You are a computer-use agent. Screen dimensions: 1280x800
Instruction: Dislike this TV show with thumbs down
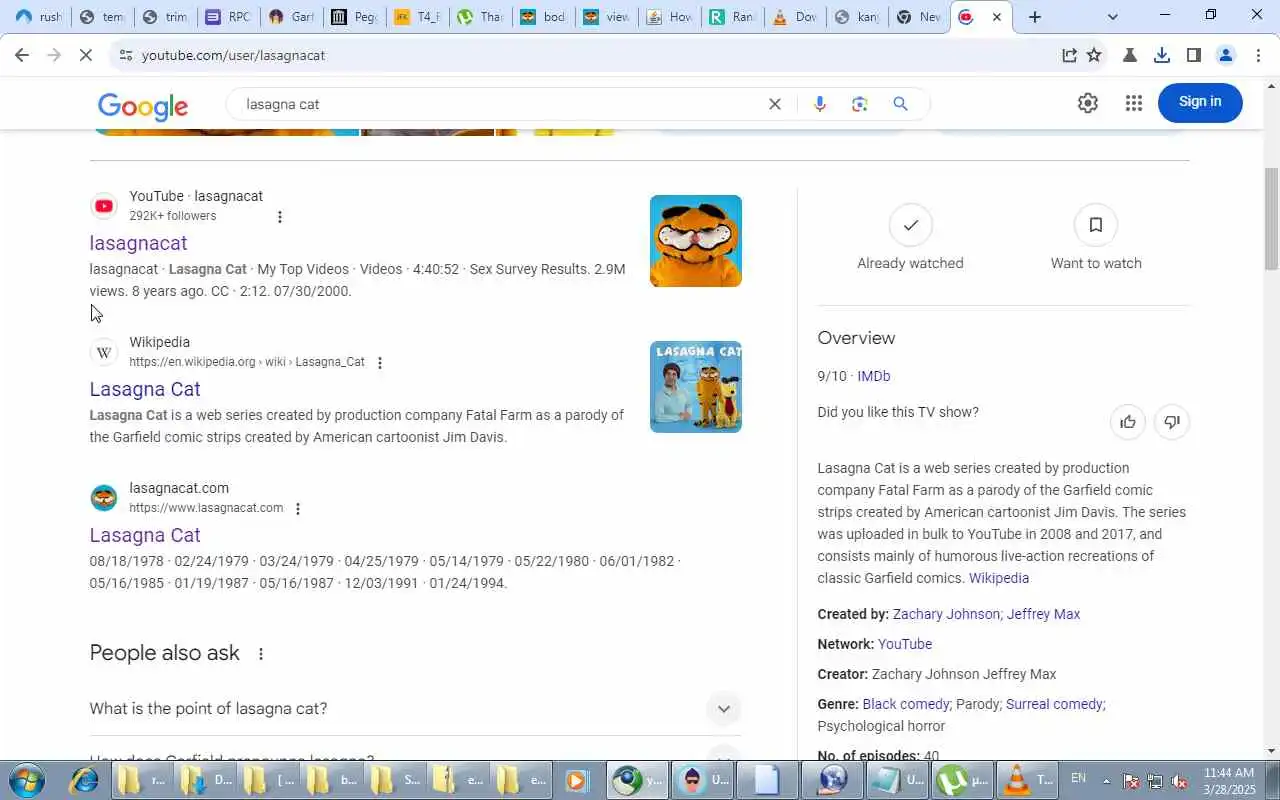pyautogui.click(x=1172, y=422)
